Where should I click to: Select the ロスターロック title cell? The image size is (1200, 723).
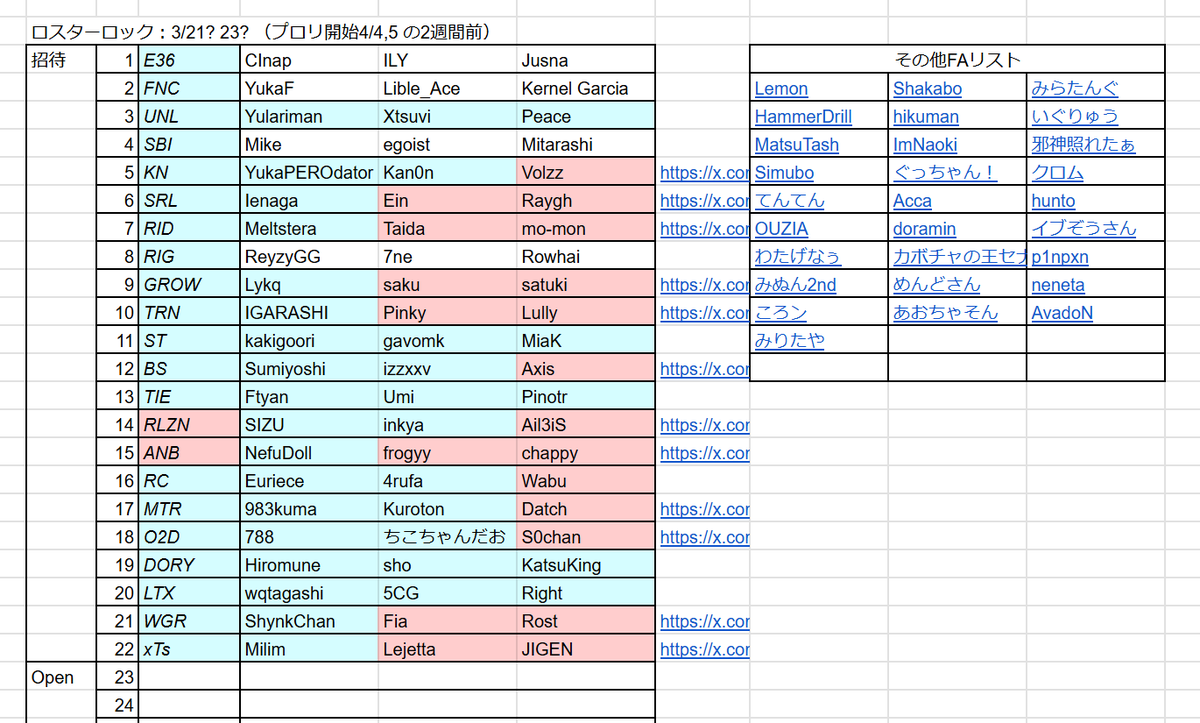click(262, 32)
